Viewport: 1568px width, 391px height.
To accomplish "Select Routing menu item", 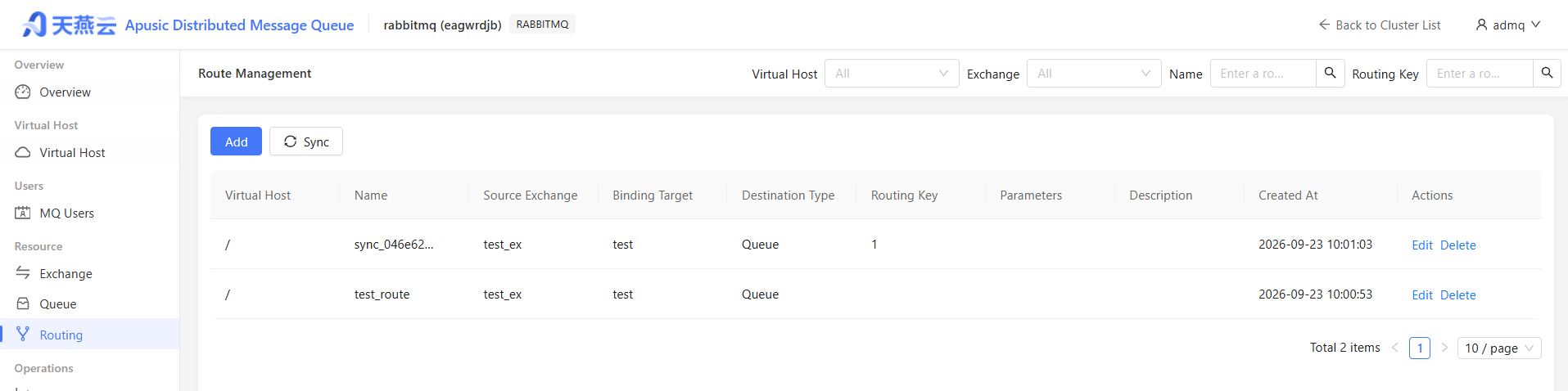I will point(90,334).
